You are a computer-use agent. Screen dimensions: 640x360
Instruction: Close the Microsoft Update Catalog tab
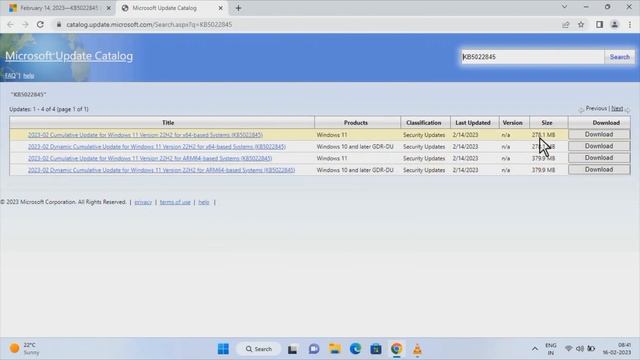(220, 8)
